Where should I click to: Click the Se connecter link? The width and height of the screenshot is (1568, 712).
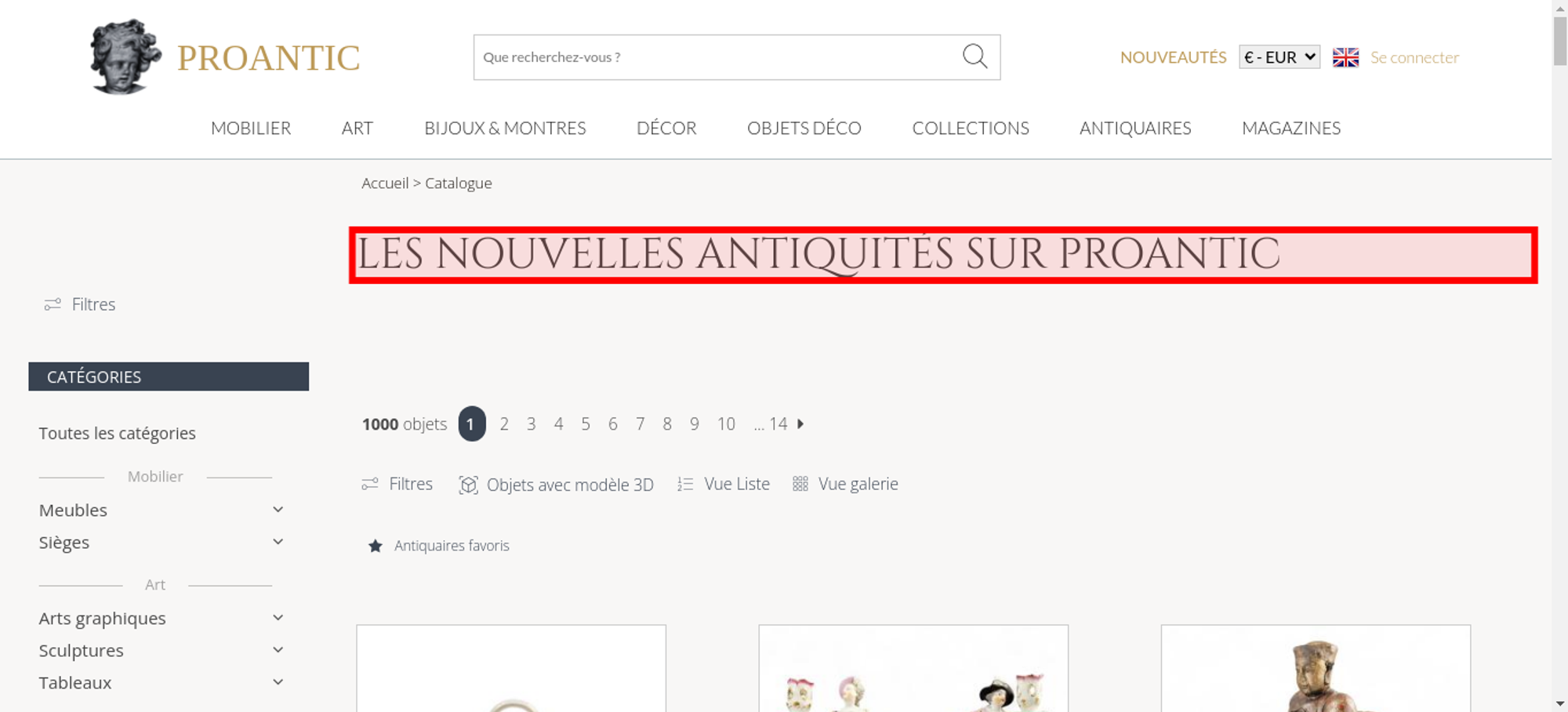1414,57
